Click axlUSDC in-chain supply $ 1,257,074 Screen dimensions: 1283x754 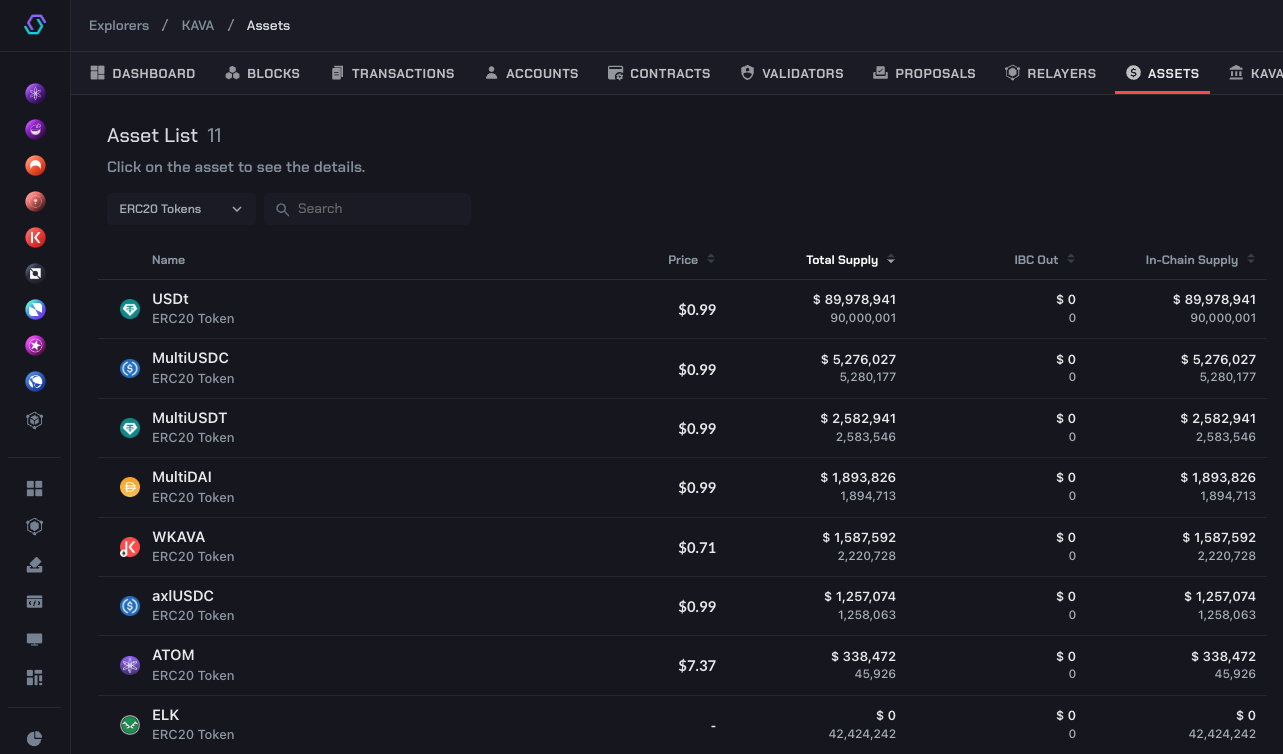(x=1220, y=597)
